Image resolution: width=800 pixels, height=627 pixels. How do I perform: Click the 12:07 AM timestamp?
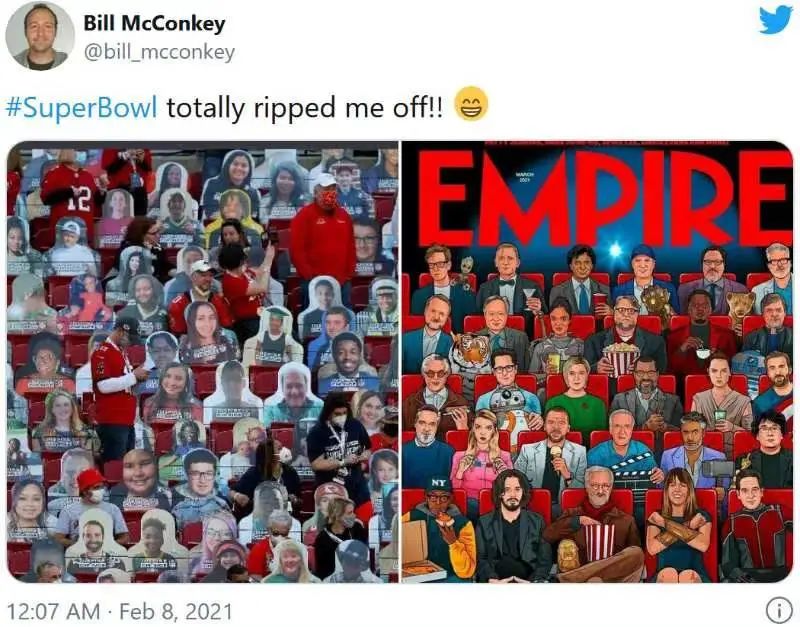(53, 611)
